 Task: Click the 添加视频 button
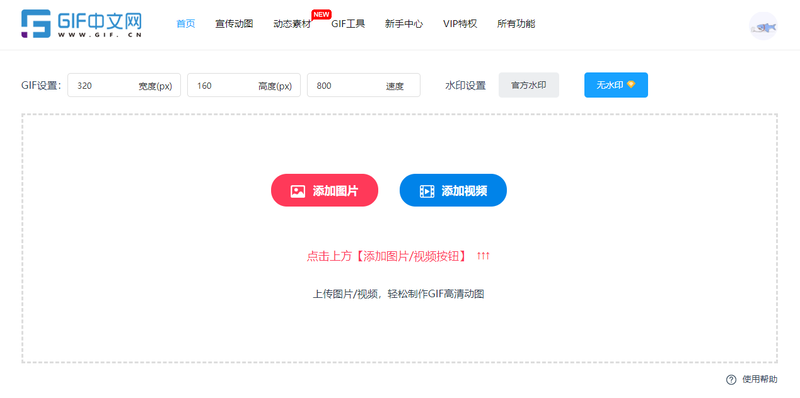click(x=453, y=190)
